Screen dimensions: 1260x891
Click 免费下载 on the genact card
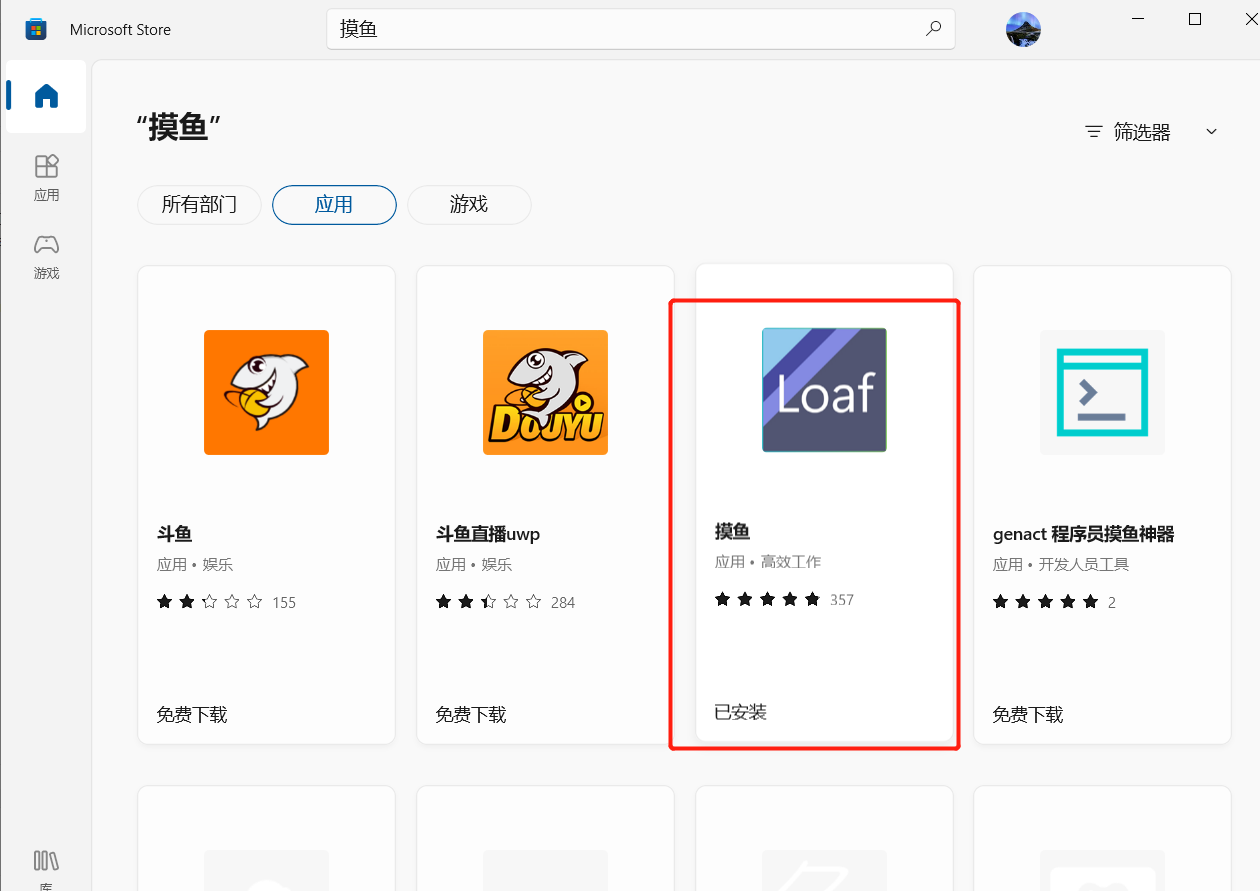[x=1028, y=715]
